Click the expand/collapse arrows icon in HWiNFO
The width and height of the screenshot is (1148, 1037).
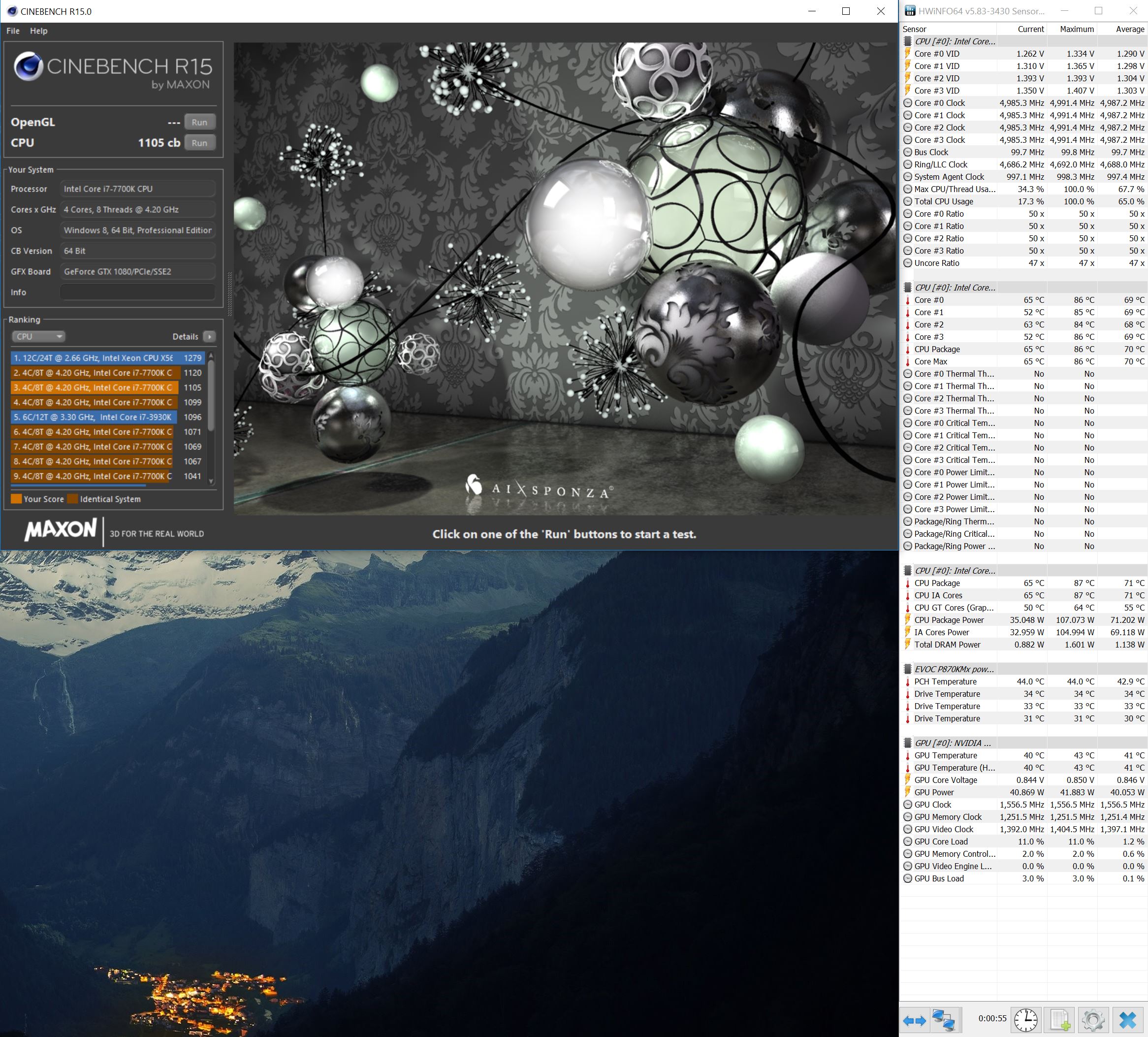tap(915, 1020)
